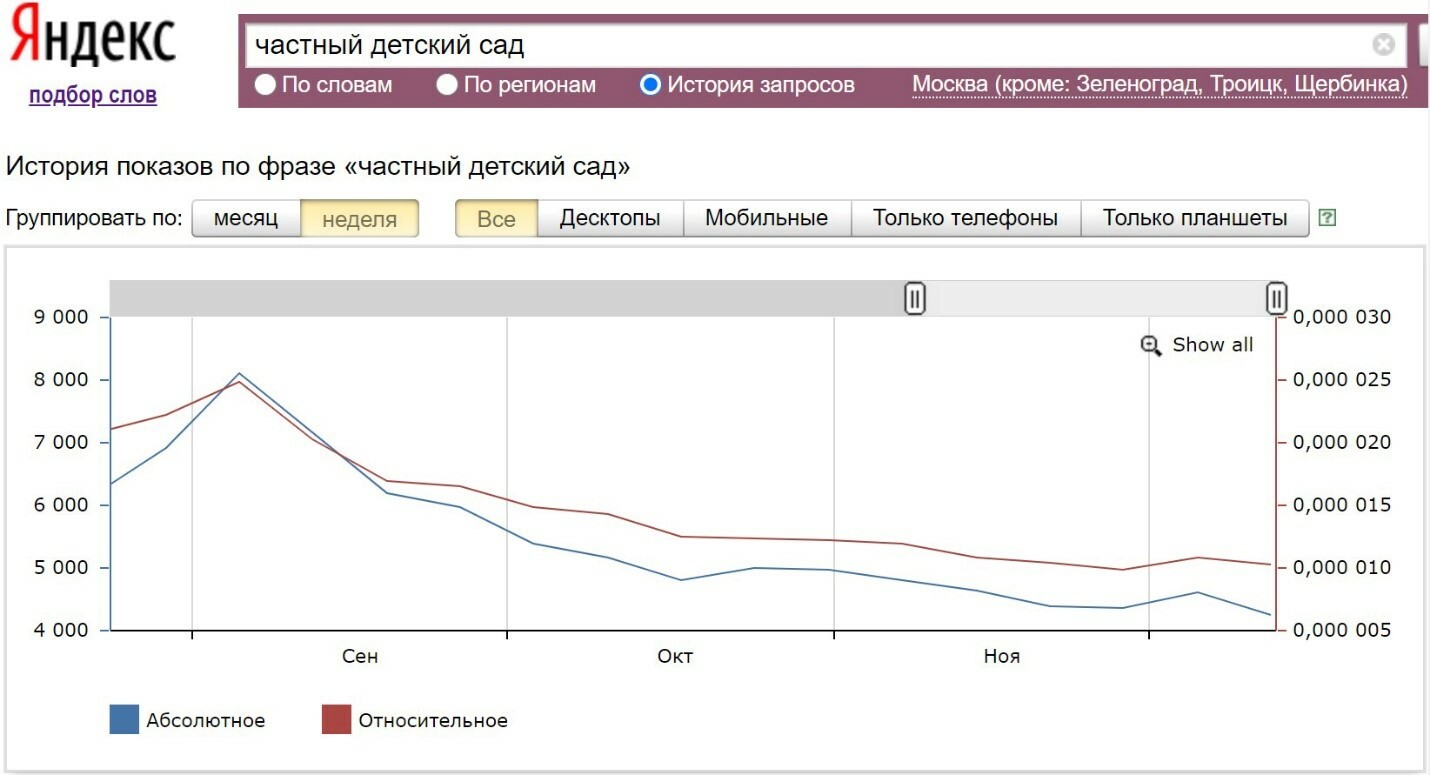This screenshot has height=775, width=1430.
Task: Click the '4 000' left axis value
Action: 62,630
